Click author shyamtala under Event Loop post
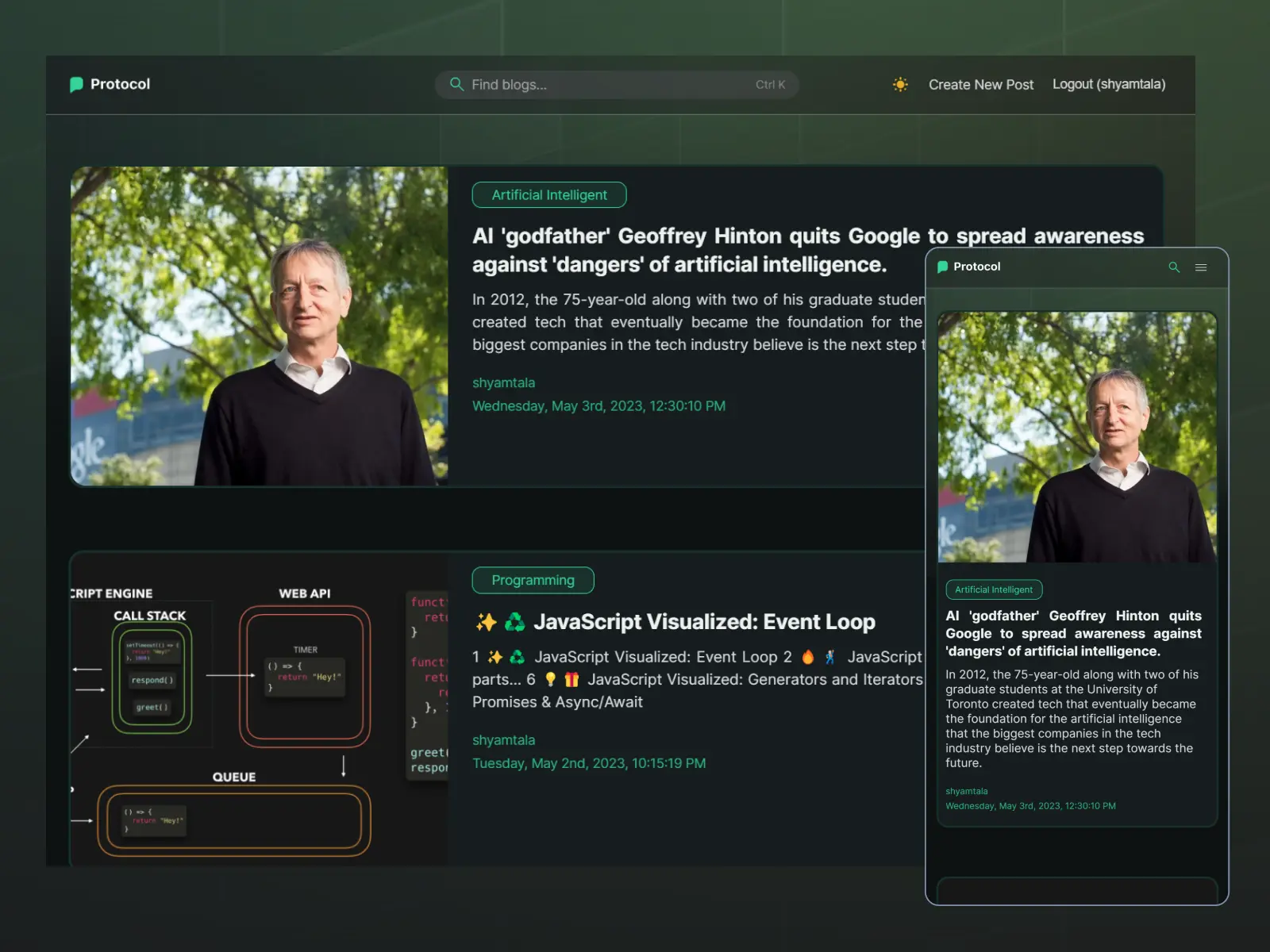Screen dimensions: 1270x952 503,740
